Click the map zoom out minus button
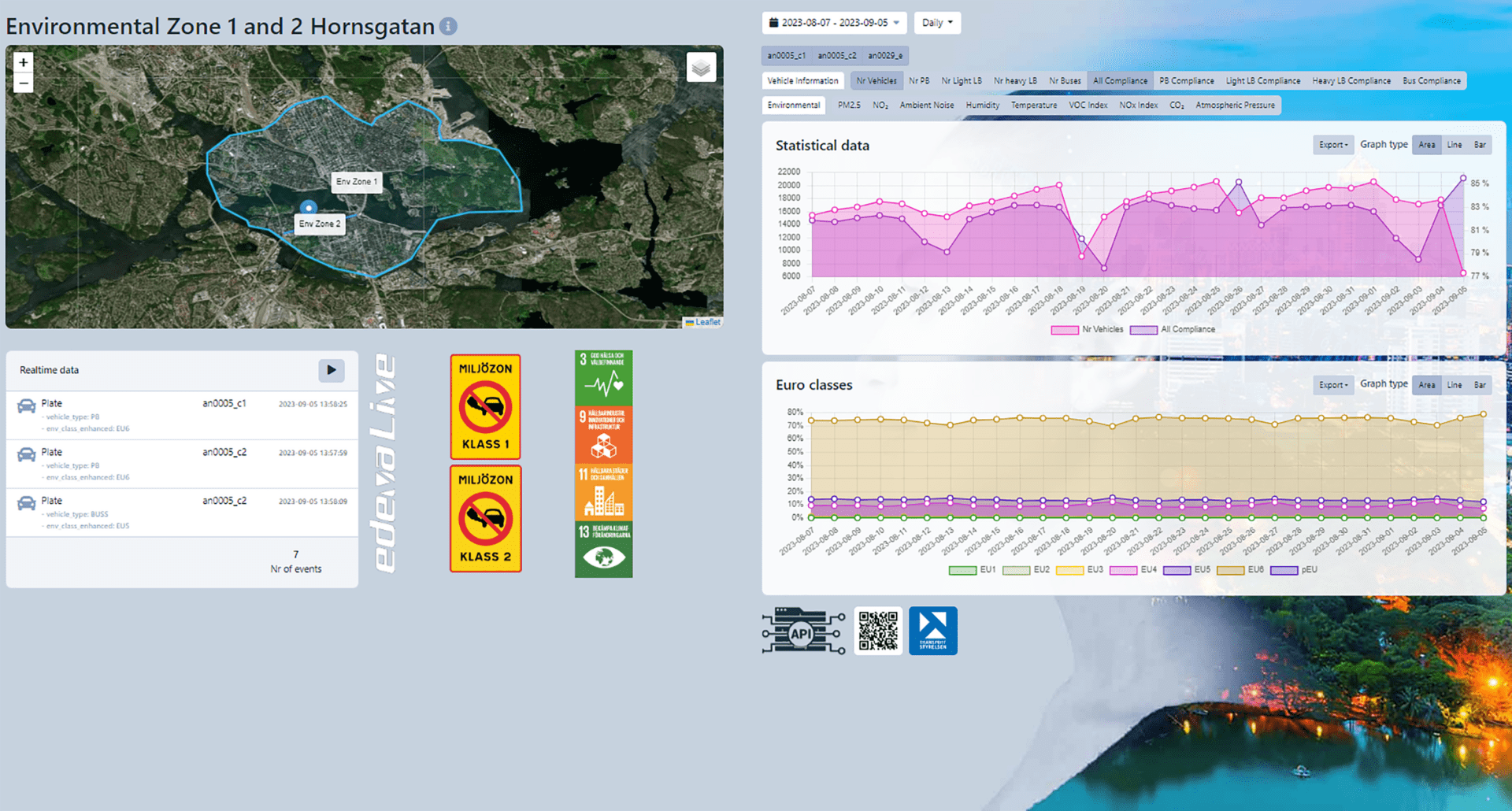 click(x=24, y=83)
